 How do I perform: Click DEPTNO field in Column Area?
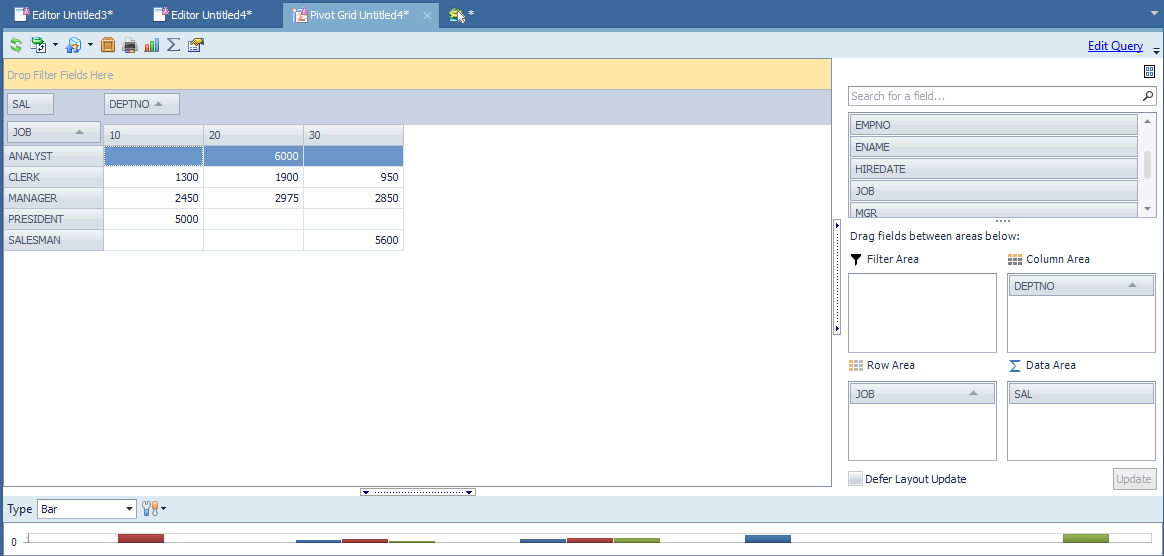pos(1081,286)
